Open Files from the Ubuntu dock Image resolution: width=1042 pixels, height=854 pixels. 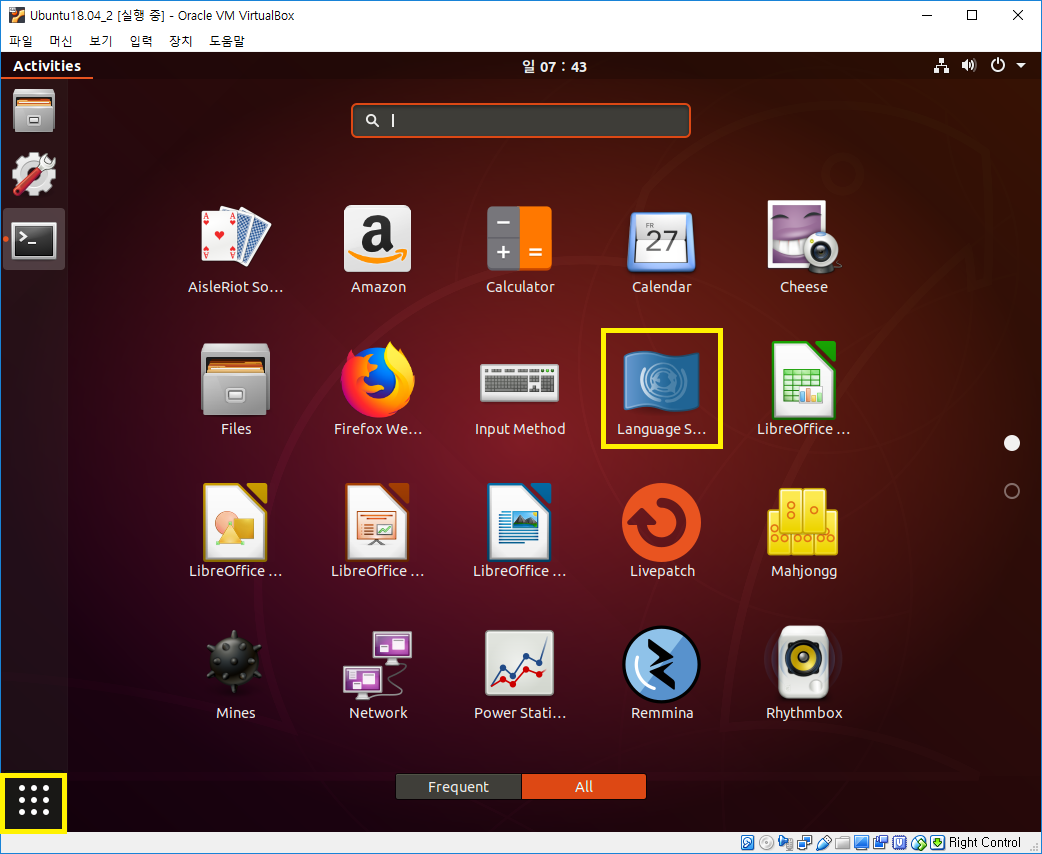tap(34, 111)
